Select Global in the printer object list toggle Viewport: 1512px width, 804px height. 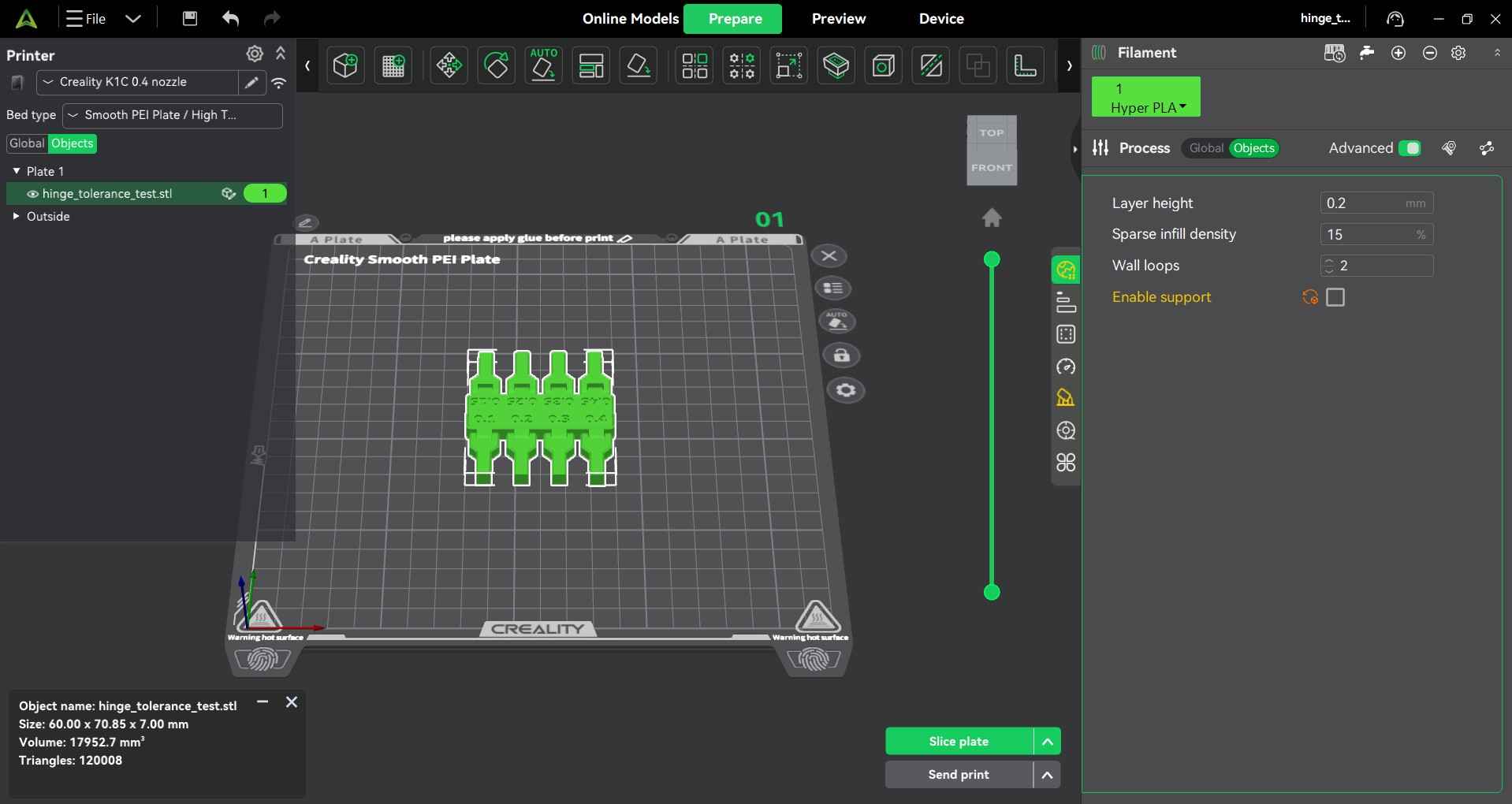tap(27, 143)
